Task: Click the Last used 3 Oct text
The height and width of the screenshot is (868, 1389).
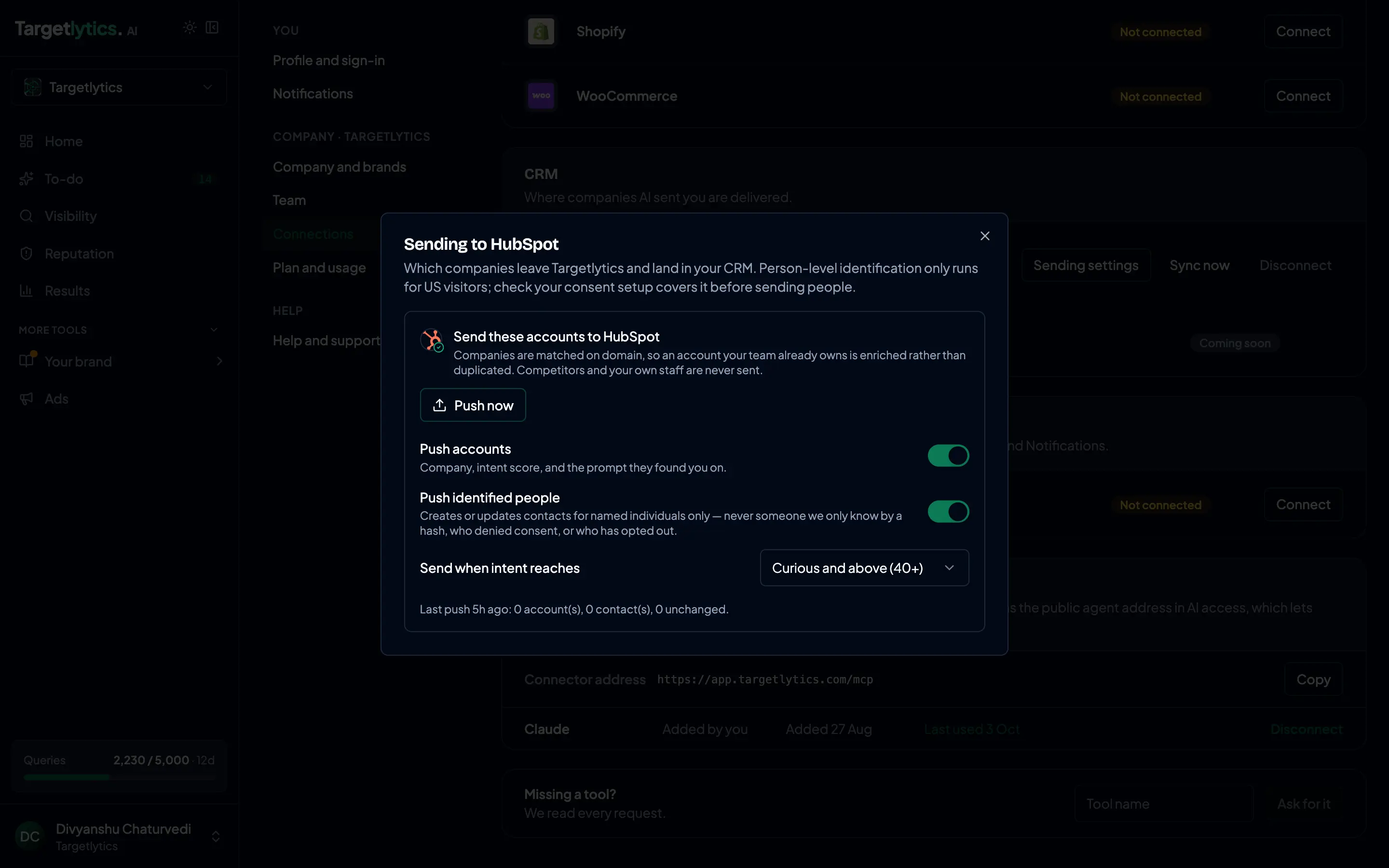Action: pyautogui.click(x=972, y=729)
